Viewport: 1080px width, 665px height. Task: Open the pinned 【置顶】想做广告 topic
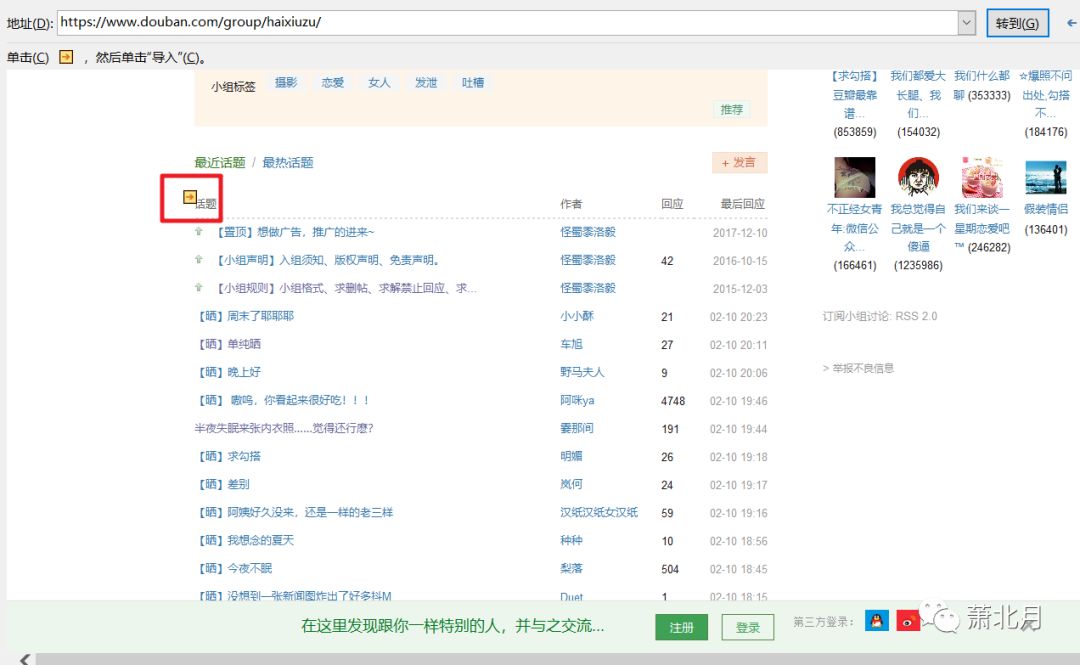tap(294, 232)
